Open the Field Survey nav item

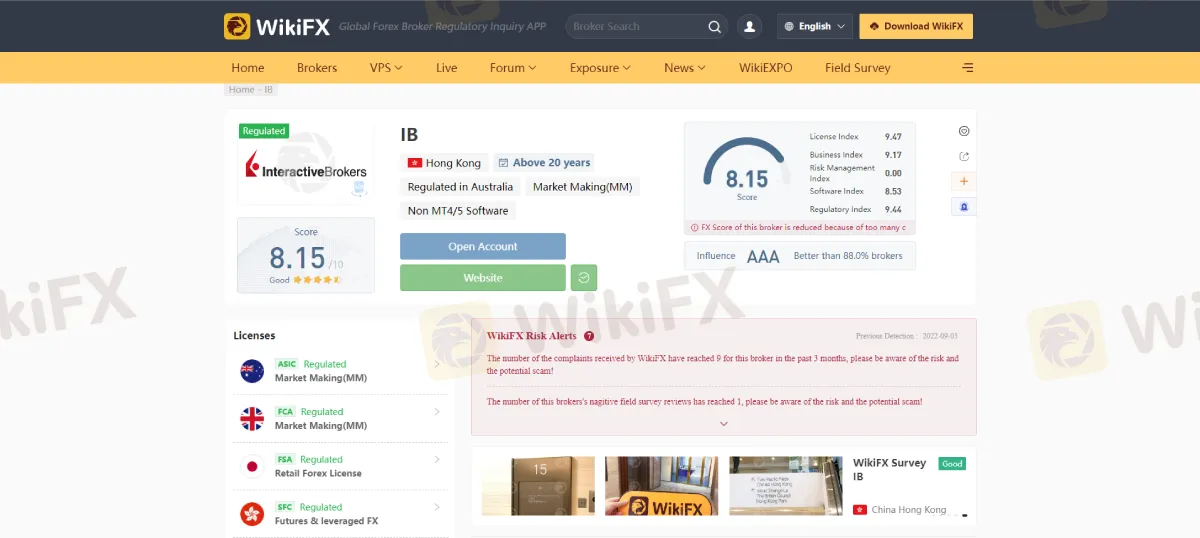858,68
